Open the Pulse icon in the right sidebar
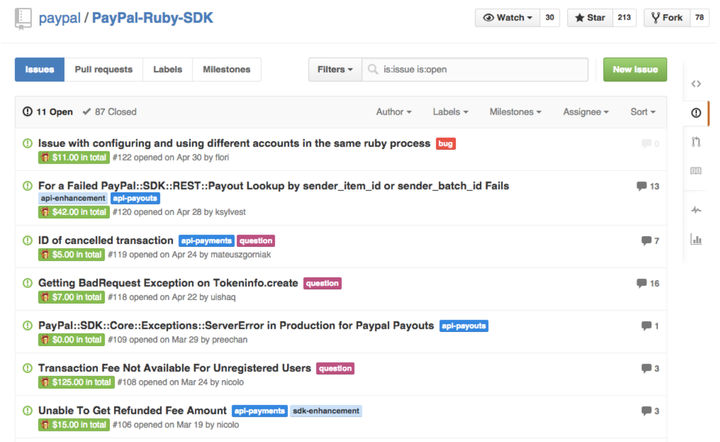The height and width of the screenshot is (442, 720). (x=696, y=210)
